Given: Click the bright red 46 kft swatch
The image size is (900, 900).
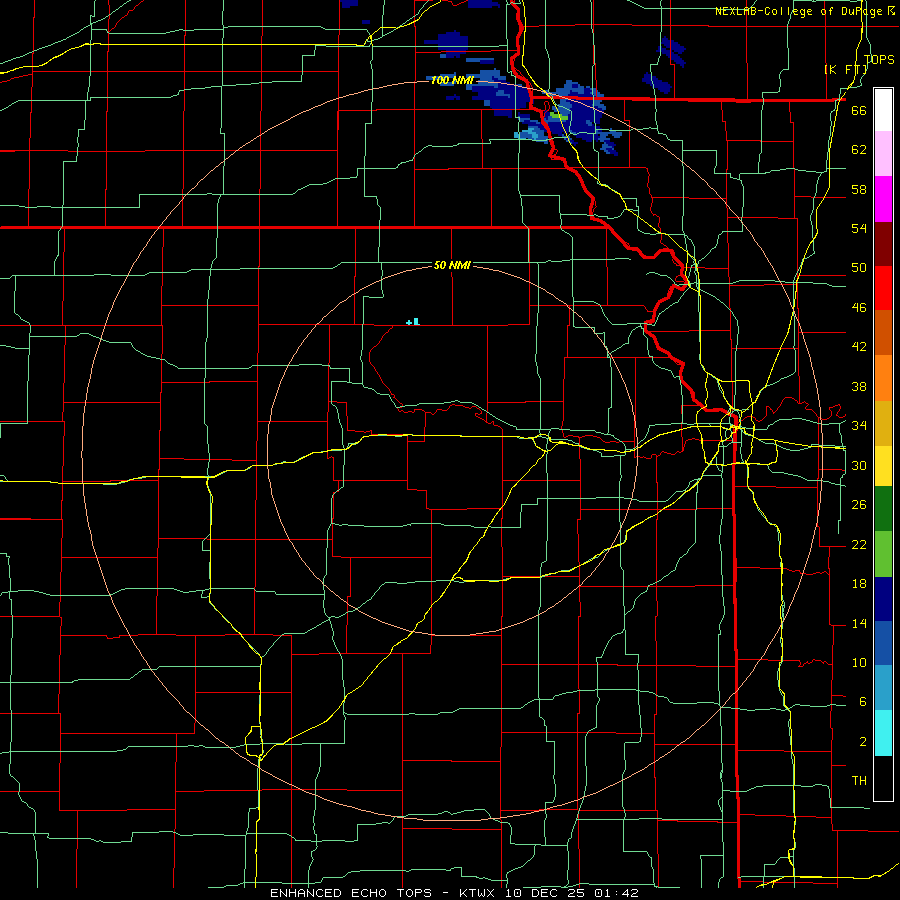Looking at the screenshot, I should tap(883, 288).
